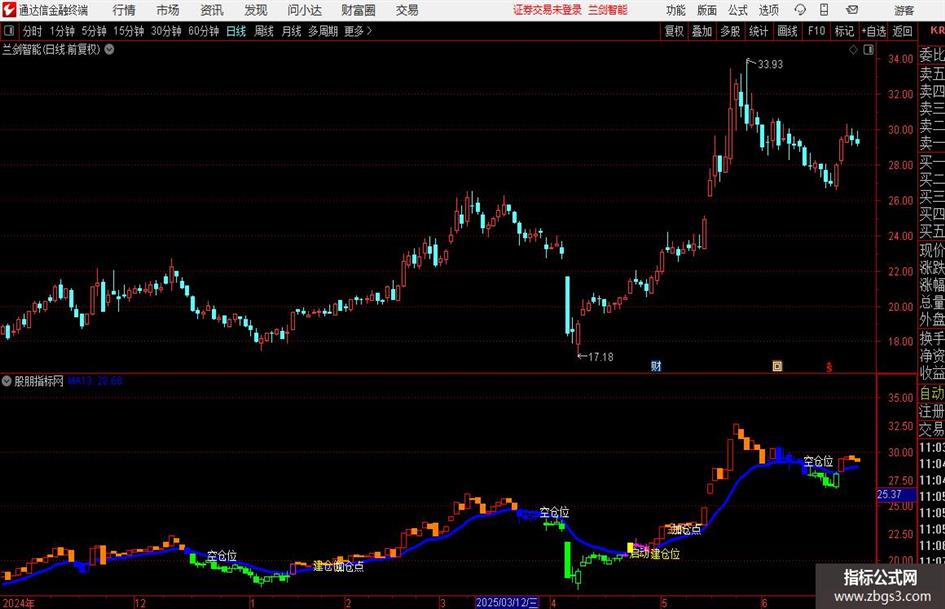Open the 选项 menu
The height and width of the screenshot is (609, 945).
(x=768, y=10)
